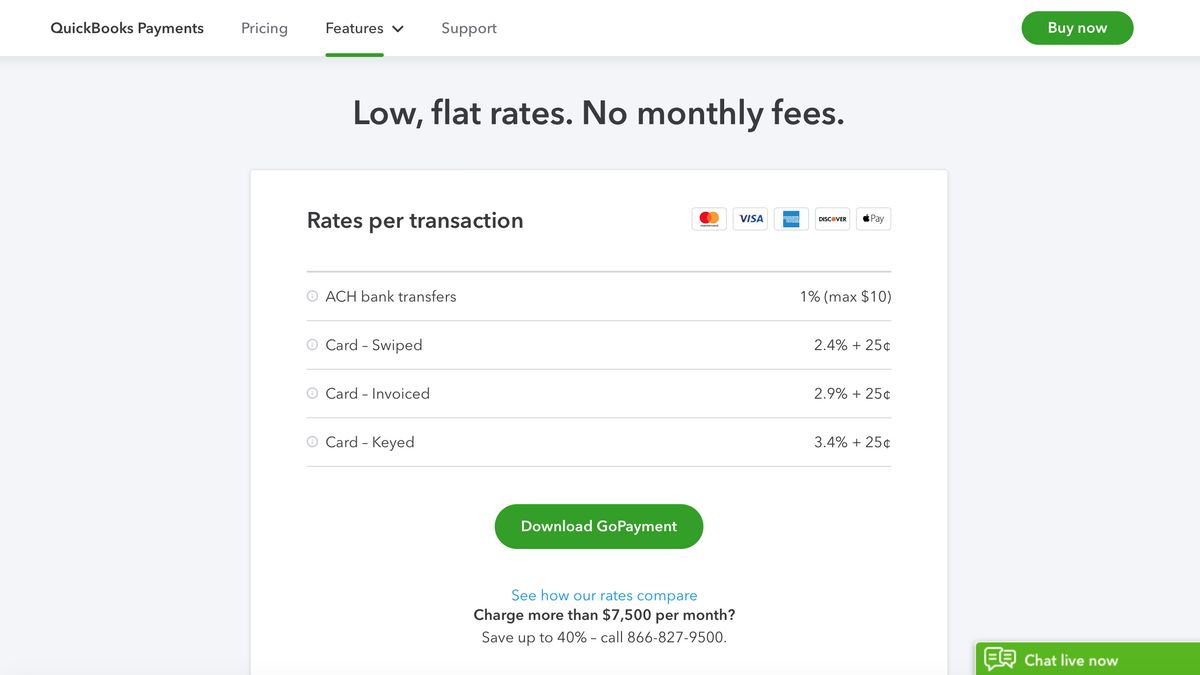Open the Support page

(469, 28)
